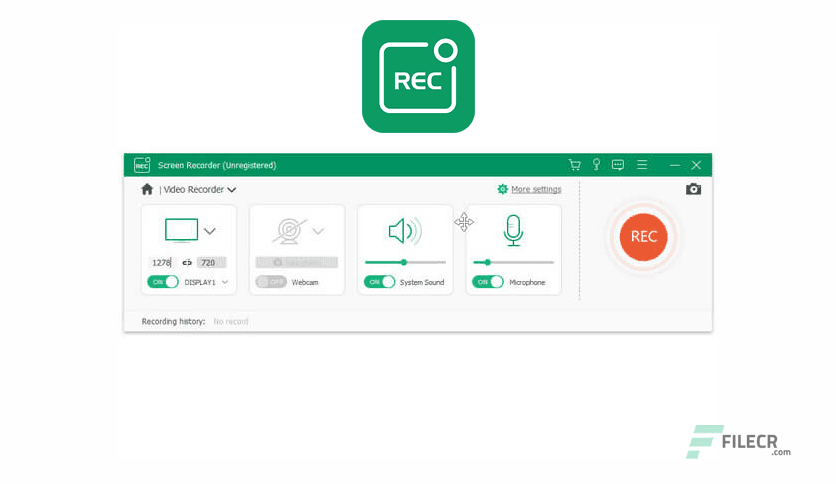This screenshot has height=484, width=836.
Task: Click the disabled webcam icon
Action: click(290, 231)
